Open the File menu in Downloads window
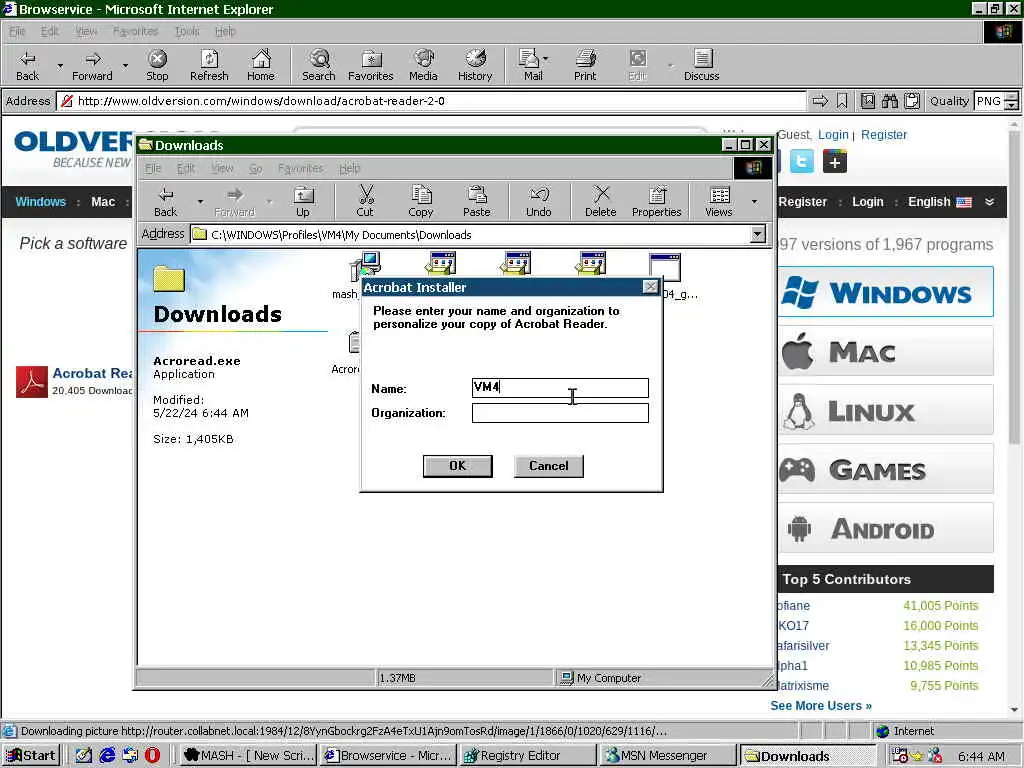 (x=153, y=168)
